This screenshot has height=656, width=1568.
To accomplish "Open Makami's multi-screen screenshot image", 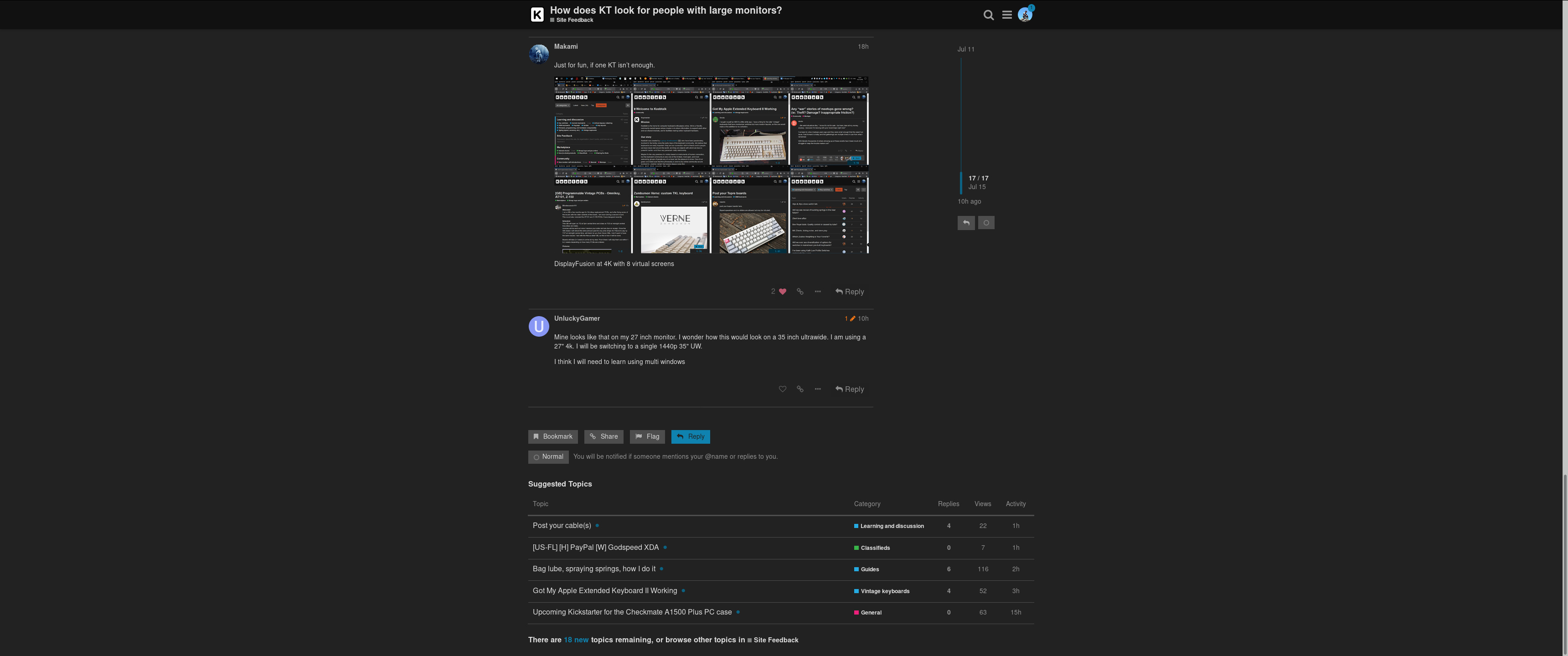I will coord(711,165).
